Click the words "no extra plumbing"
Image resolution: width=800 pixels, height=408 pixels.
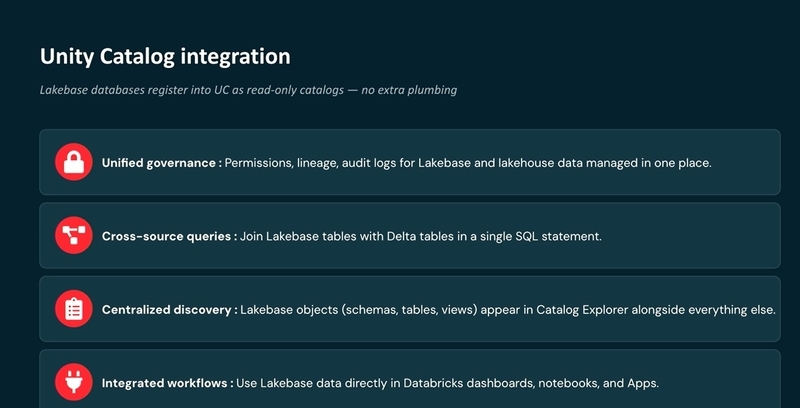tap(409, 90)
